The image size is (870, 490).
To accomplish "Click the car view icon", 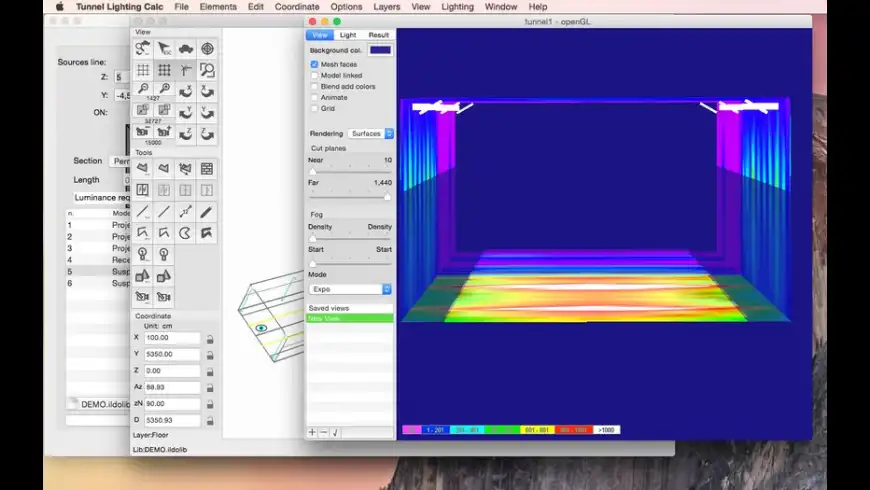I will tap(186, 49).
